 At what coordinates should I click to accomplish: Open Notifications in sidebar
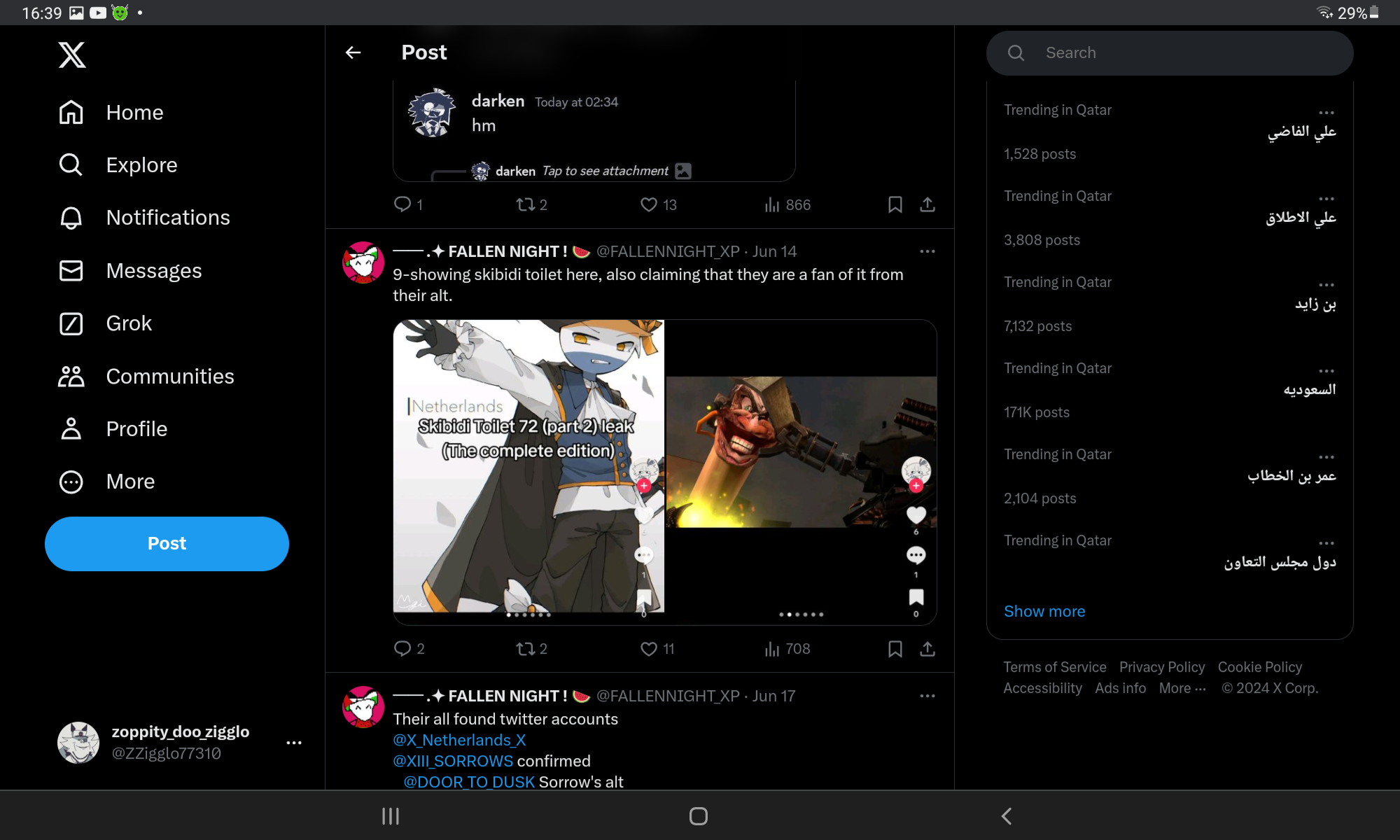(144, 218)
